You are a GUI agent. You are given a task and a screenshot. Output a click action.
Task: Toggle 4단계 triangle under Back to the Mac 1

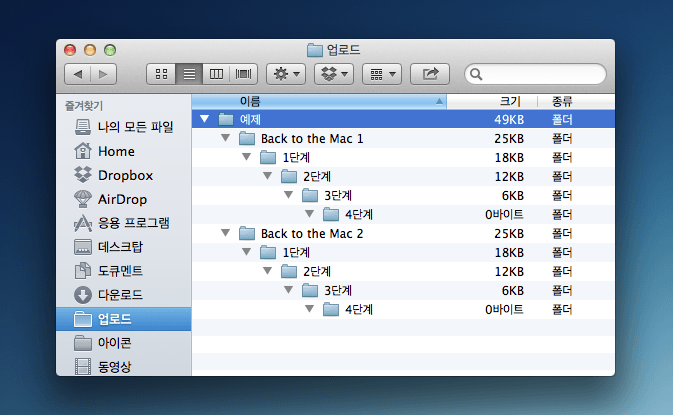coord(310,214)
